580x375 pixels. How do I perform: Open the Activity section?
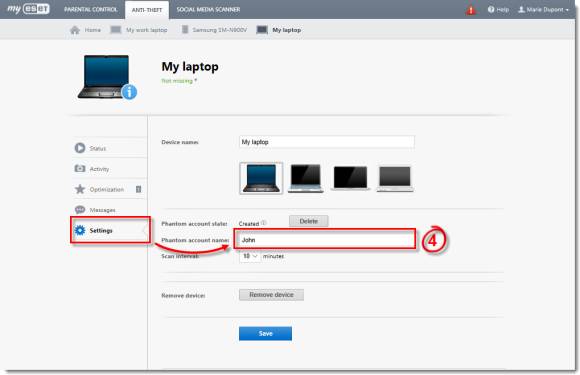coord(110,169)
